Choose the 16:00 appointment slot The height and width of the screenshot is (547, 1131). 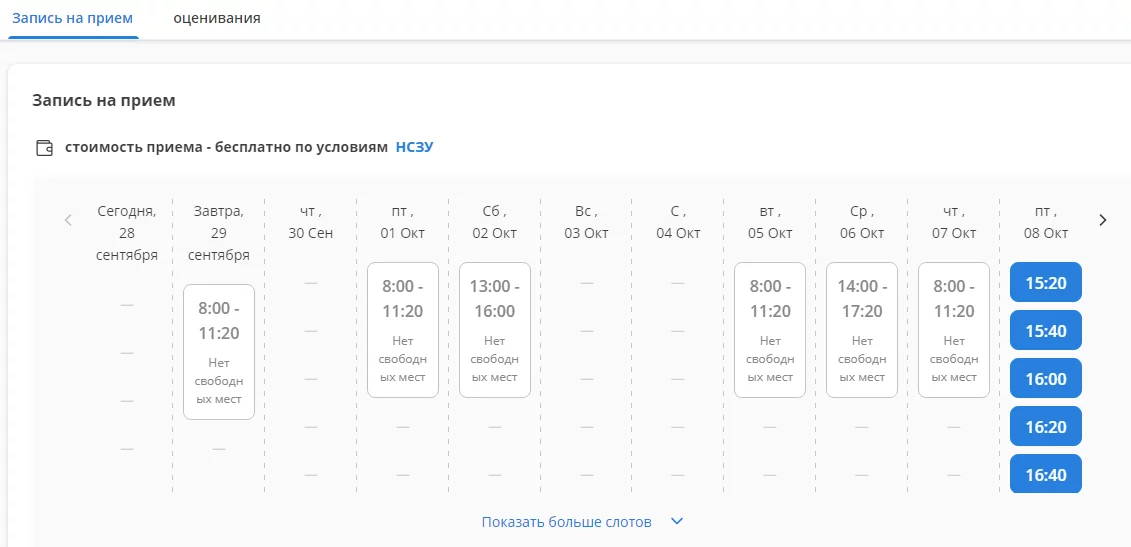pyautogui.click(x=1046, y=378)
